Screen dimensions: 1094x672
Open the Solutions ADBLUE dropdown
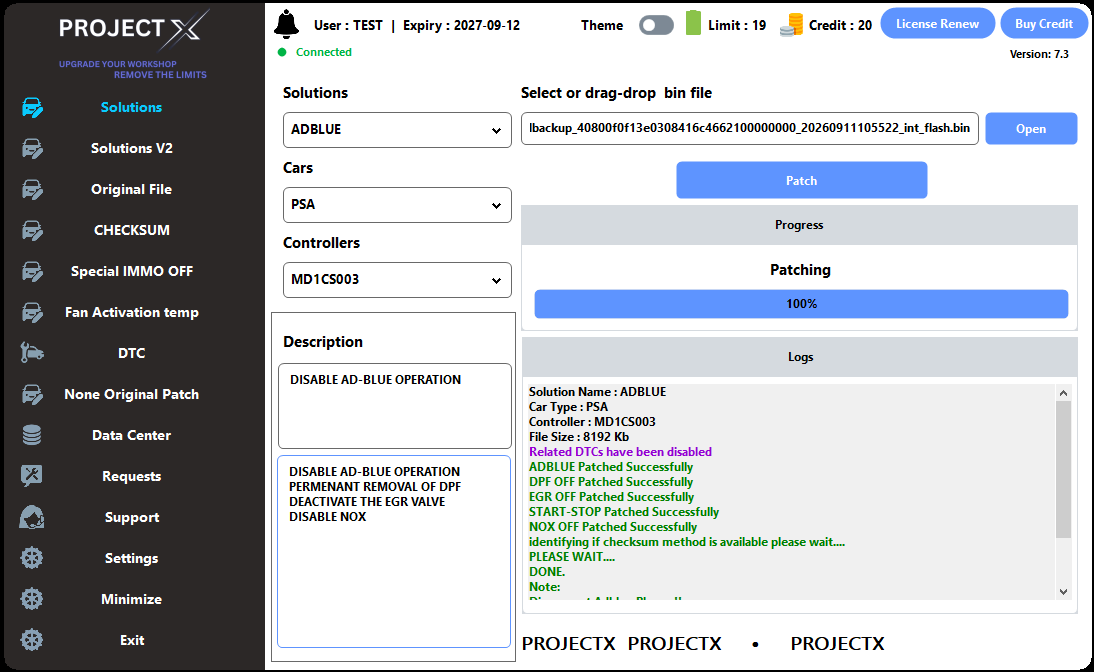click(397, 130)
